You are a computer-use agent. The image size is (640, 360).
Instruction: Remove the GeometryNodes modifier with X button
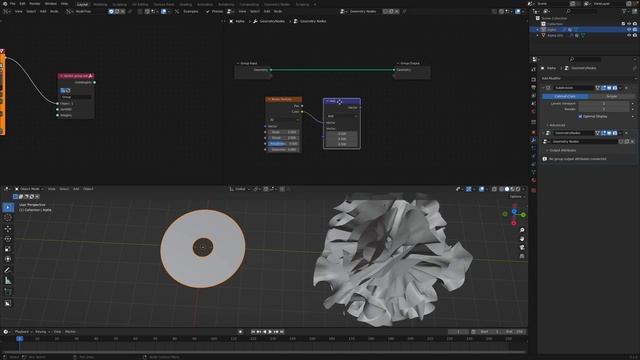[x=627, y=133]
